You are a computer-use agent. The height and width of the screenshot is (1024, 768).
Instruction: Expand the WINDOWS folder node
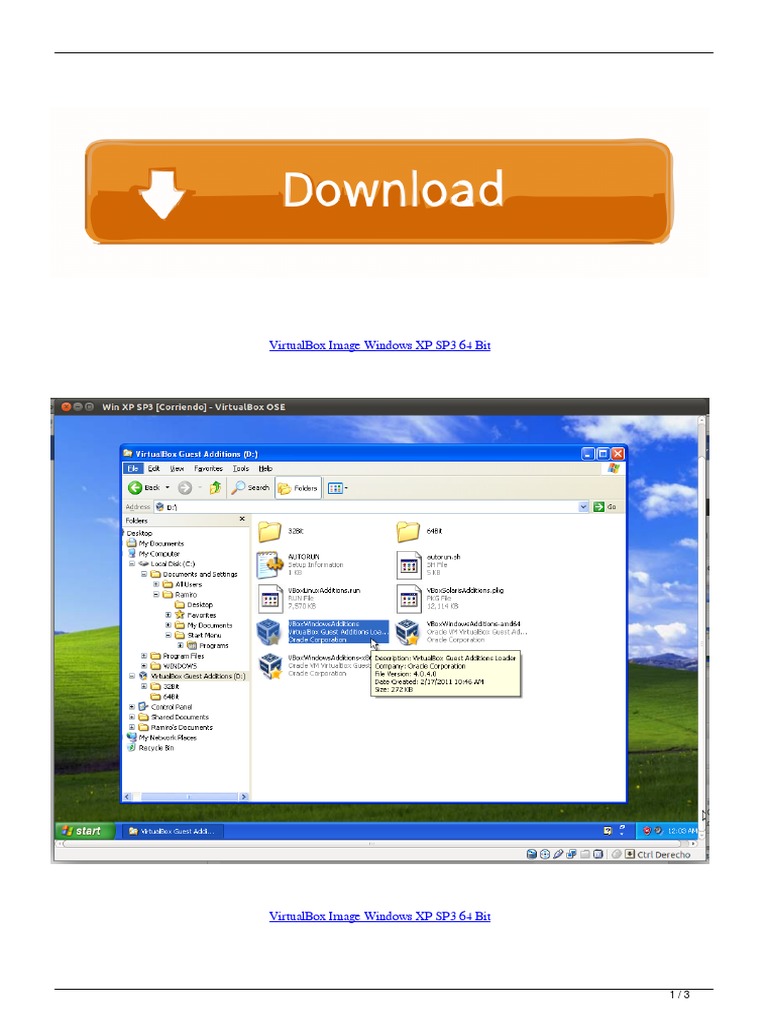pyautogui.click(x=144, y=666)
